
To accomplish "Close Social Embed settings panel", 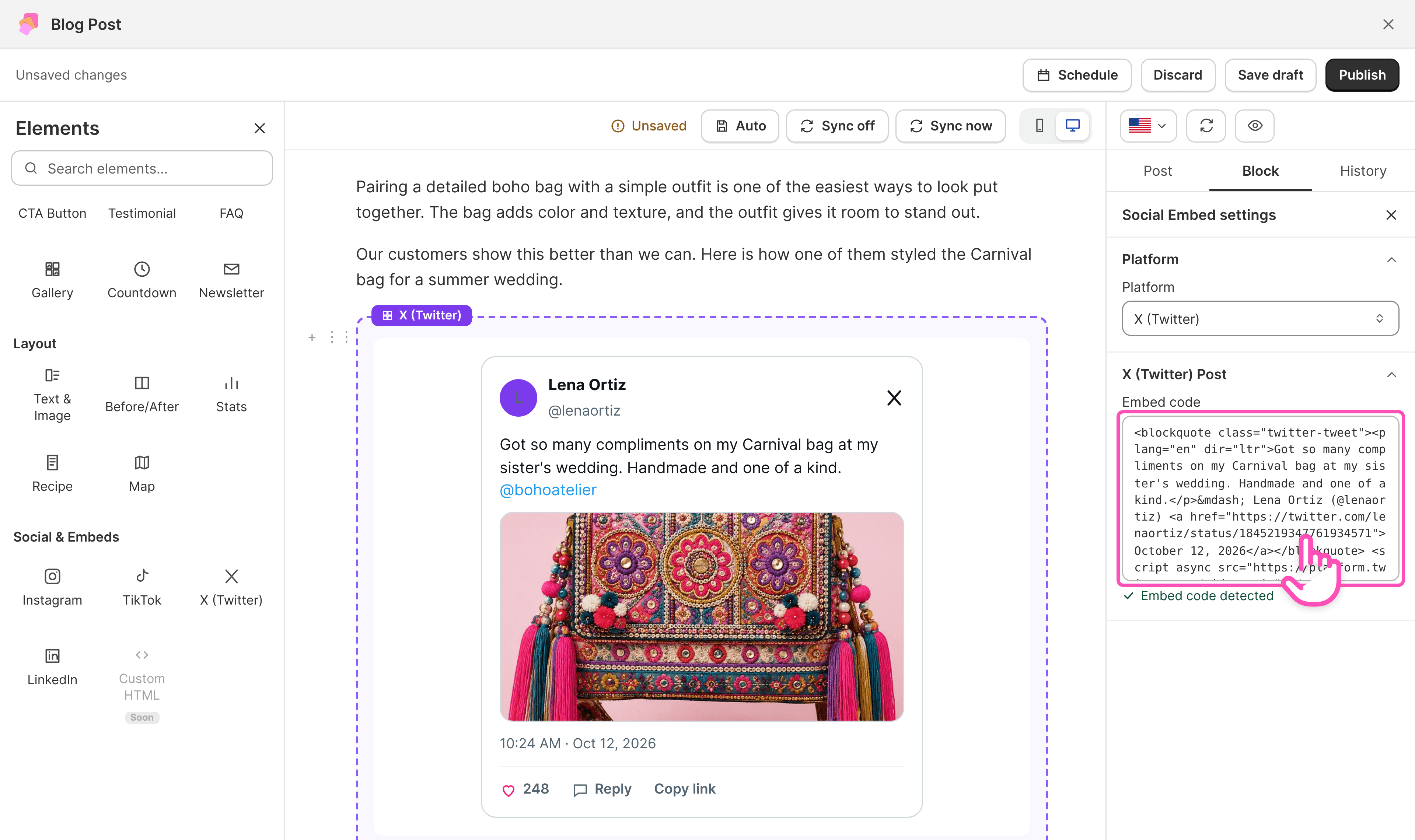I will [x=1391, y=215].
